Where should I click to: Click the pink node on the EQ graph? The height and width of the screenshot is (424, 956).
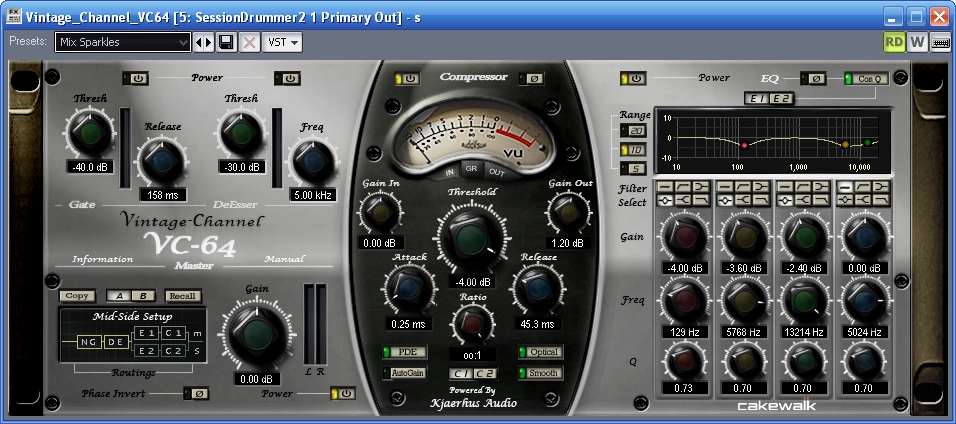coord(744,145)
